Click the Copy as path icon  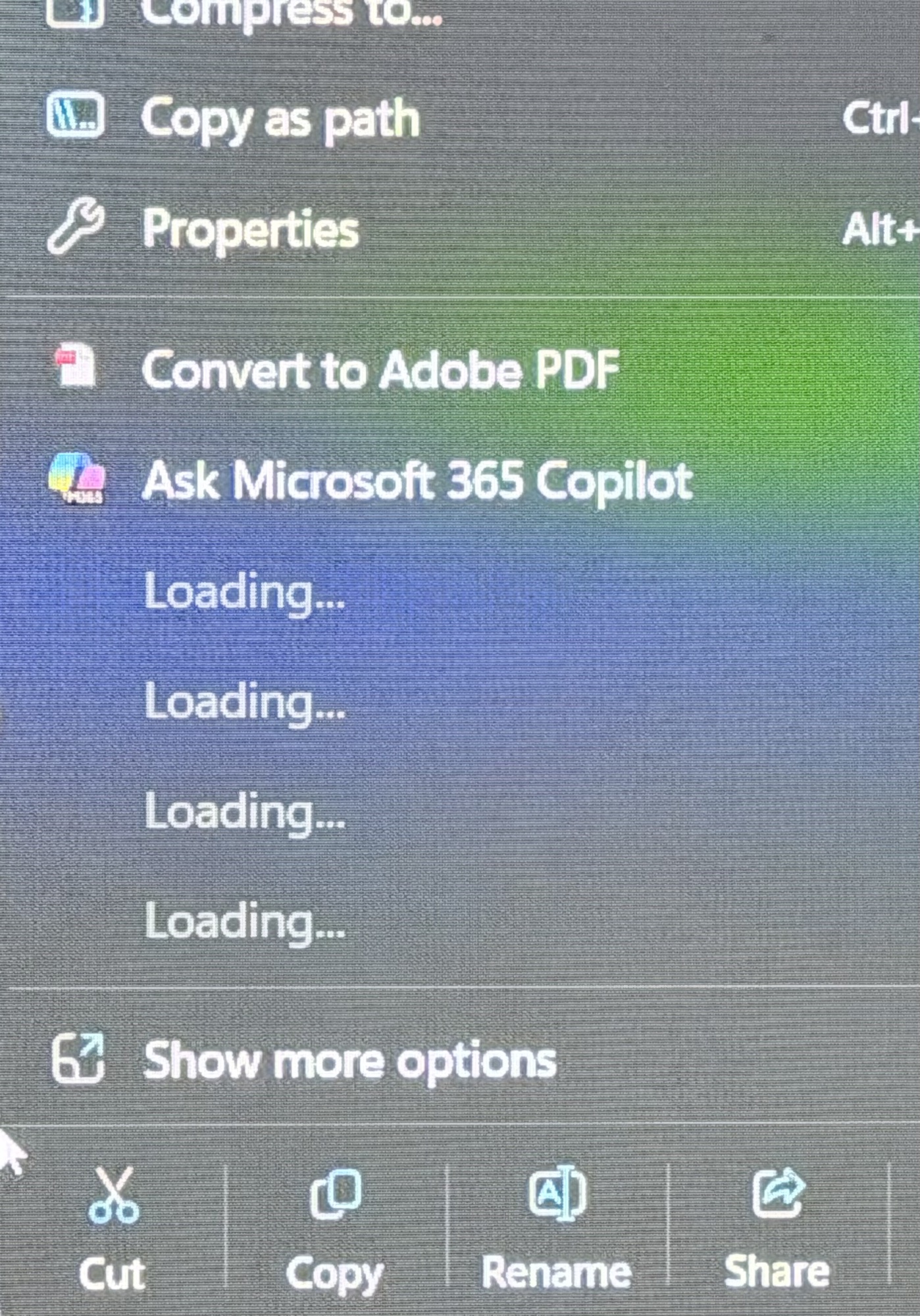(76, 116)
